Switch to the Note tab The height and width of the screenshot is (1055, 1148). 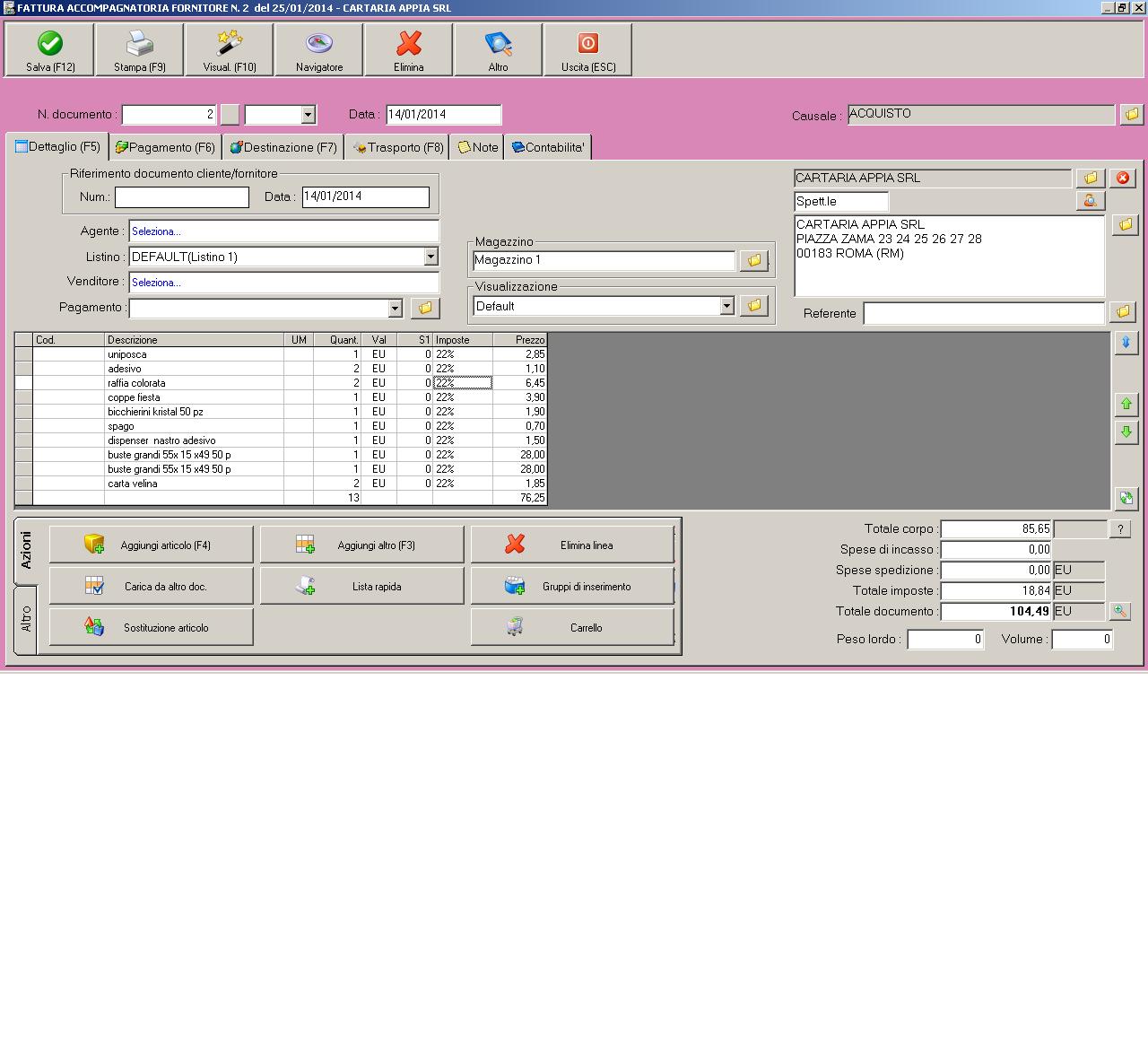point(477,147)
